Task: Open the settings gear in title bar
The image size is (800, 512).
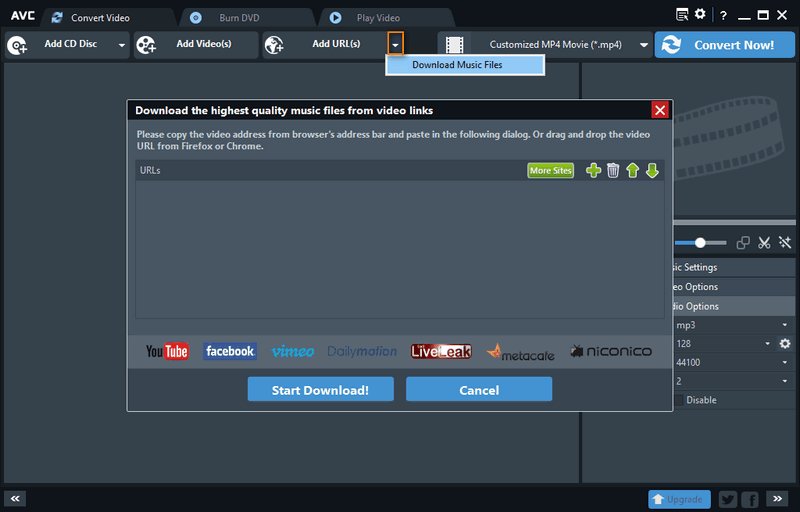Action: tap(700, 14)
